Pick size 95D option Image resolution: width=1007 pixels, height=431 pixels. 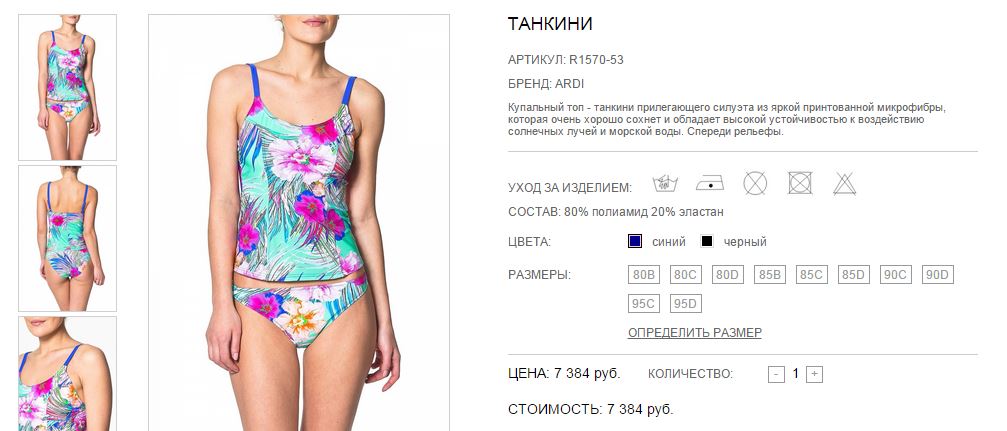tap(685, 303)
